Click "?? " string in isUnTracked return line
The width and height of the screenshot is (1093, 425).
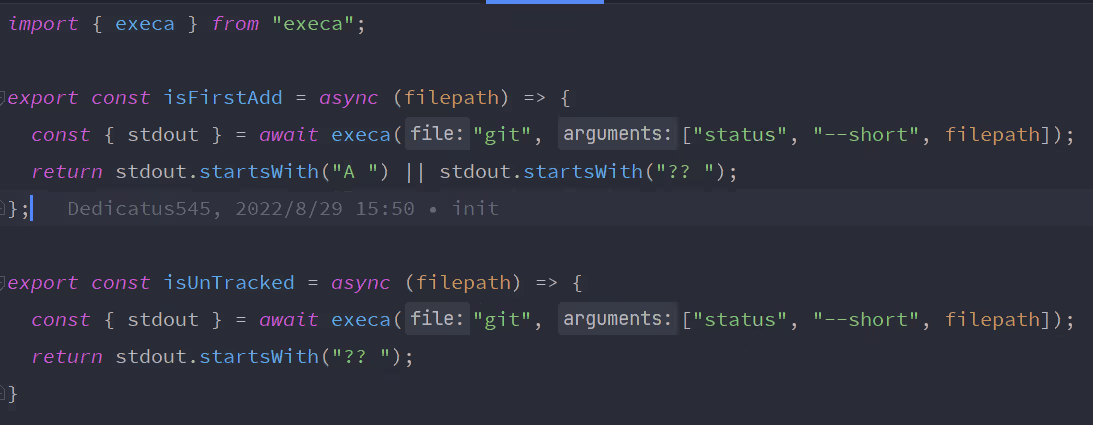point(361,357)
